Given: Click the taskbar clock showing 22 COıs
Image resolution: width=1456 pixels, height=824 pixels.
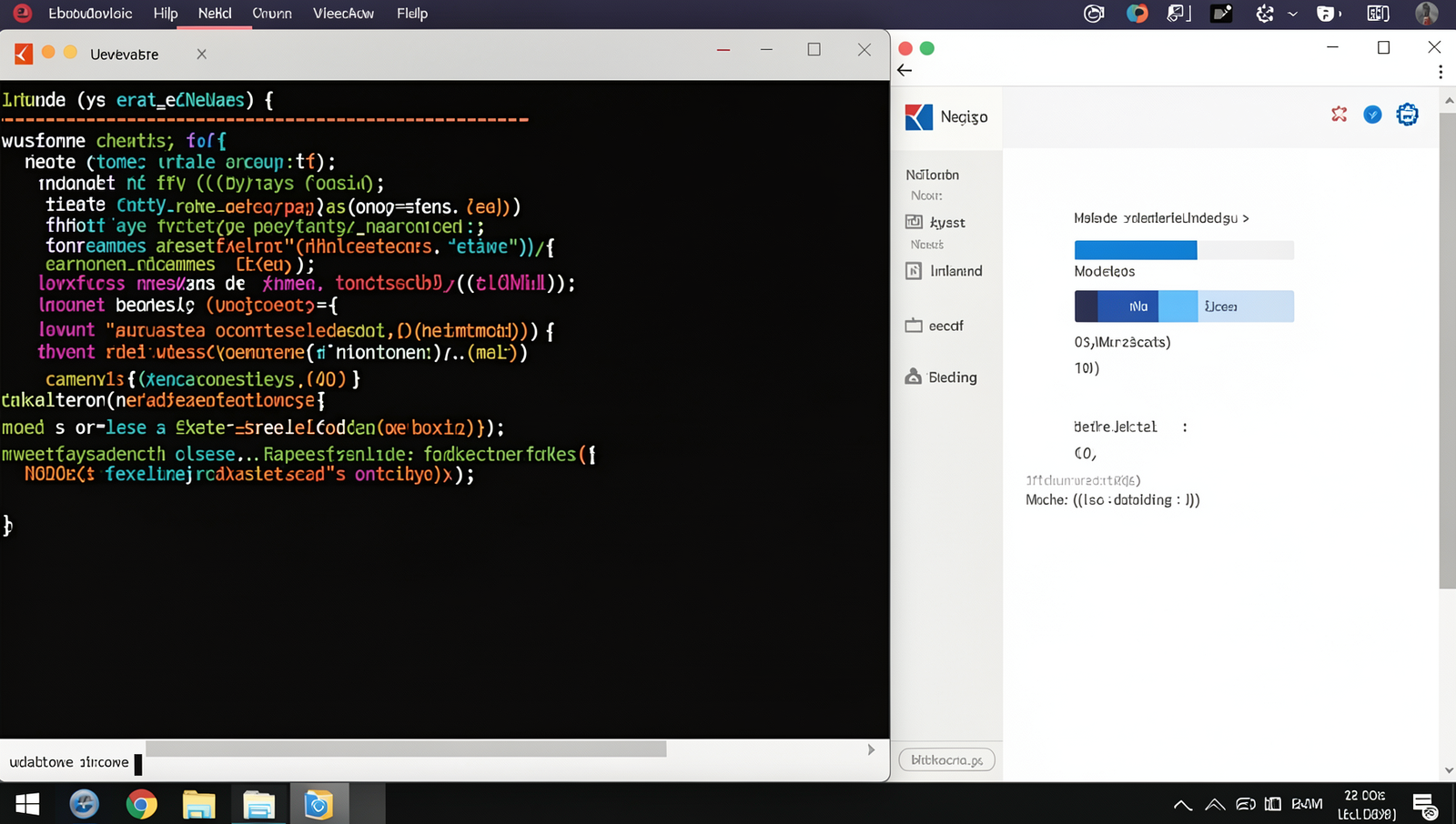Looking at the screenshot, I should click(1366, 805).
